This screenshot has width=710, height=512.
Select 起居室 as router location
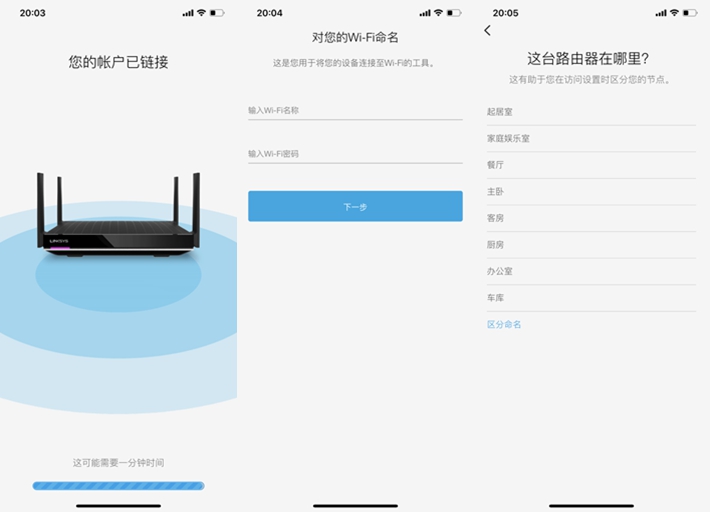tap(591, 112)
